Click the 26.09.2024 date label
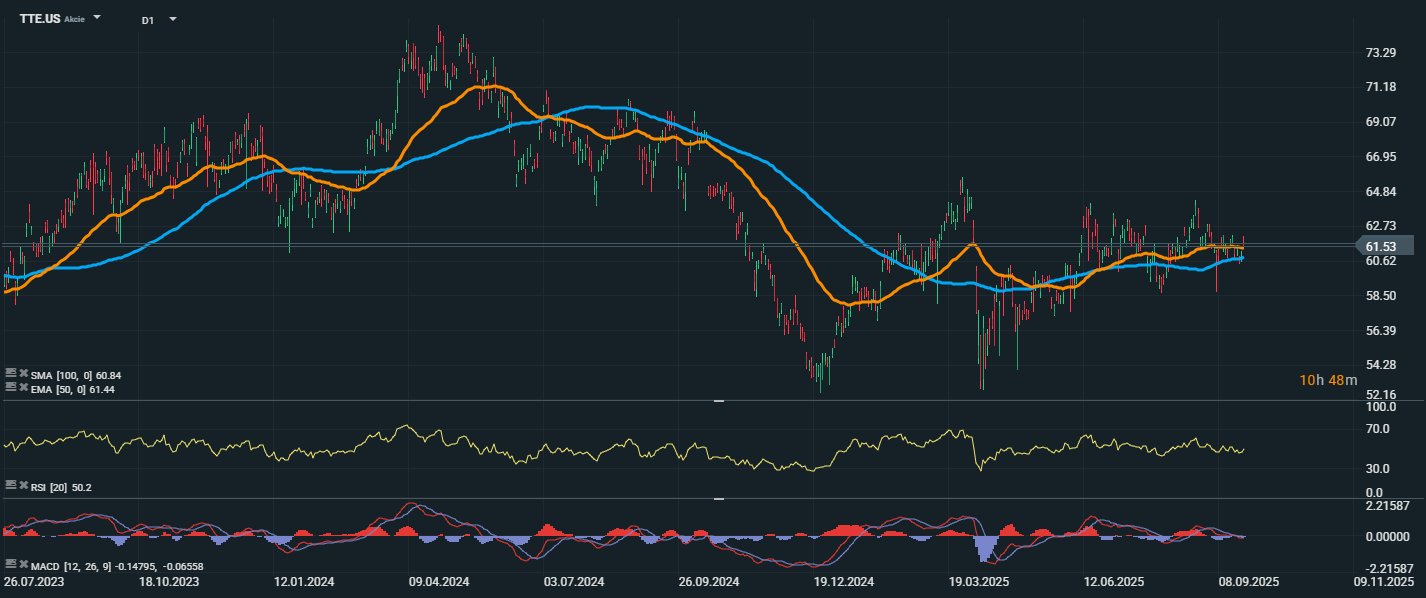Screen dimensions: 1426x598 coord(708,581)
